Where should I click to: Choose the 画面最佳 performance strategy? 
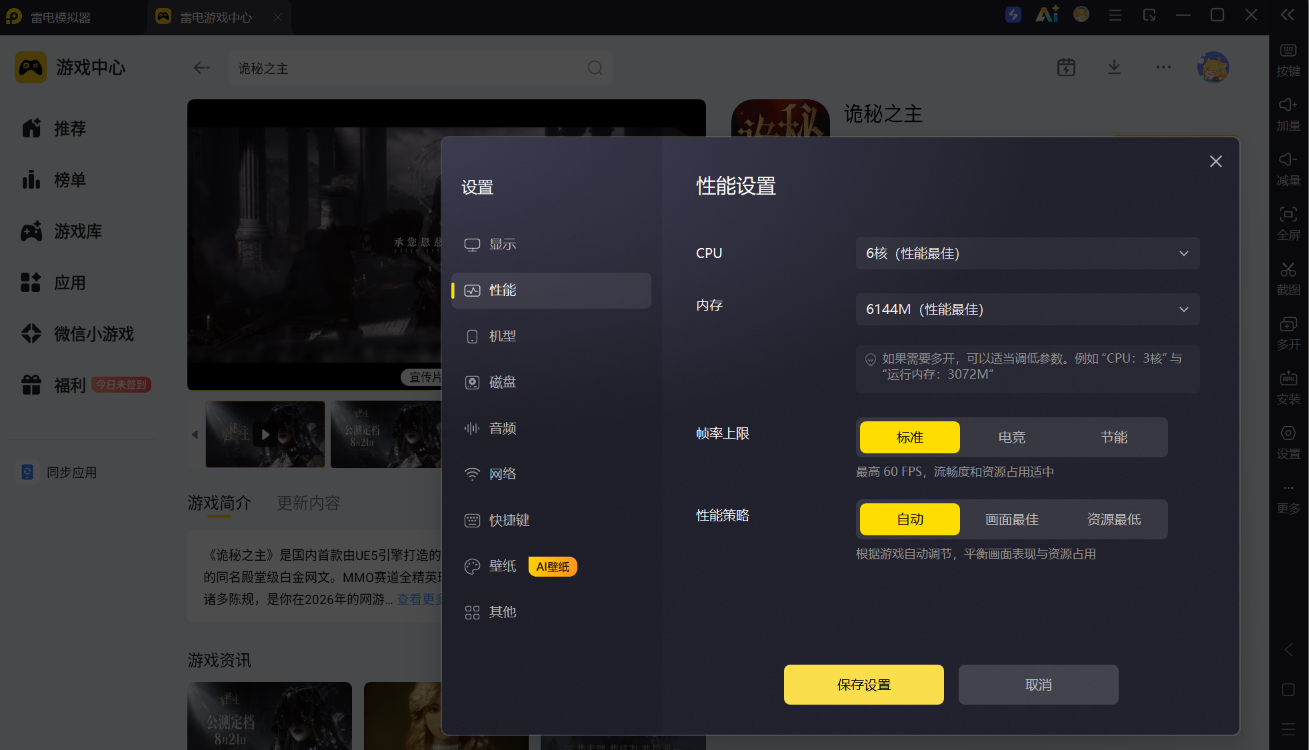click(1012, 519)
